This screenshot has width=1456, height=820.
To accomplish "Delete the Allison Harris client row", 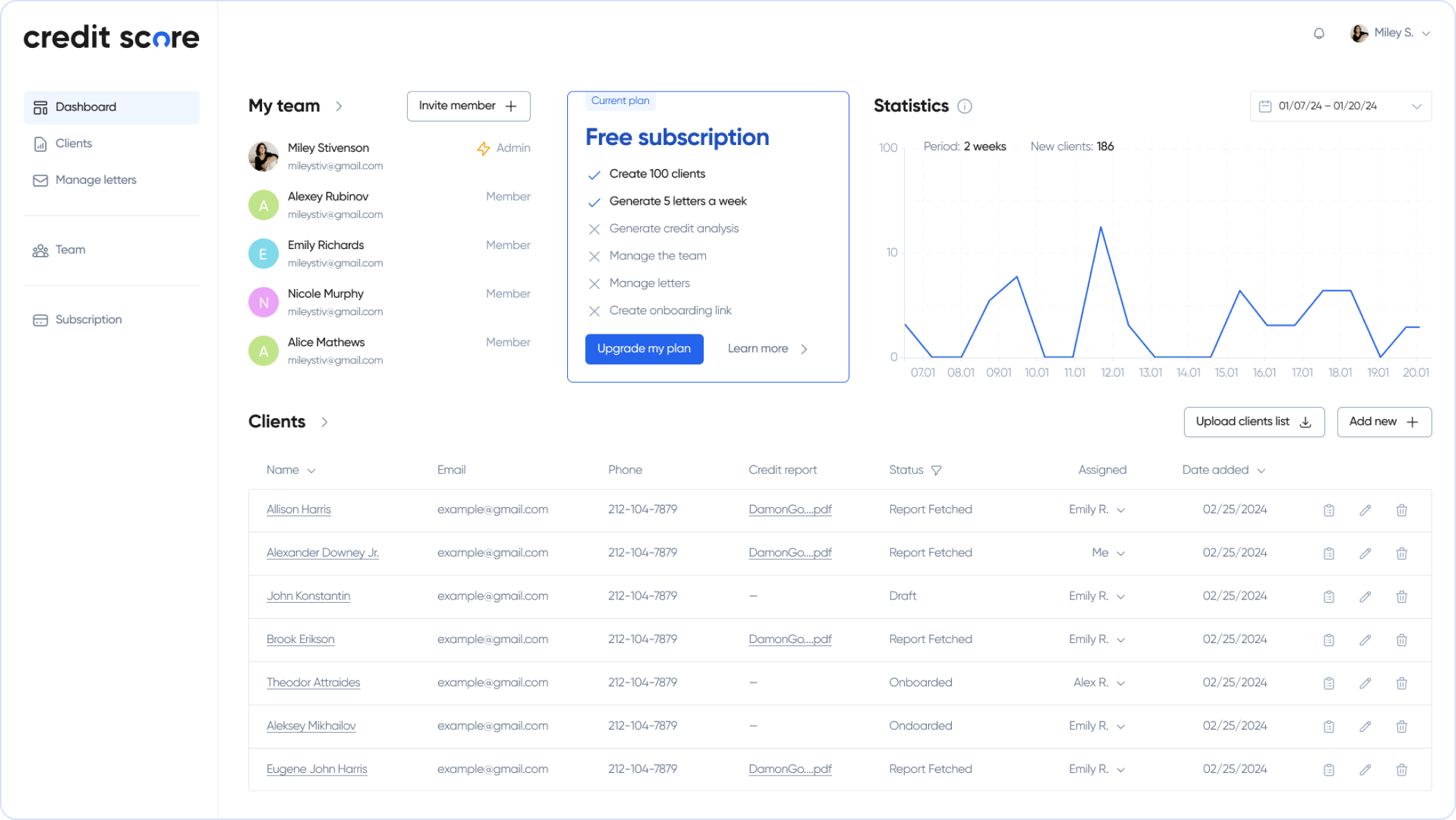I will (x=1401, y=510).
